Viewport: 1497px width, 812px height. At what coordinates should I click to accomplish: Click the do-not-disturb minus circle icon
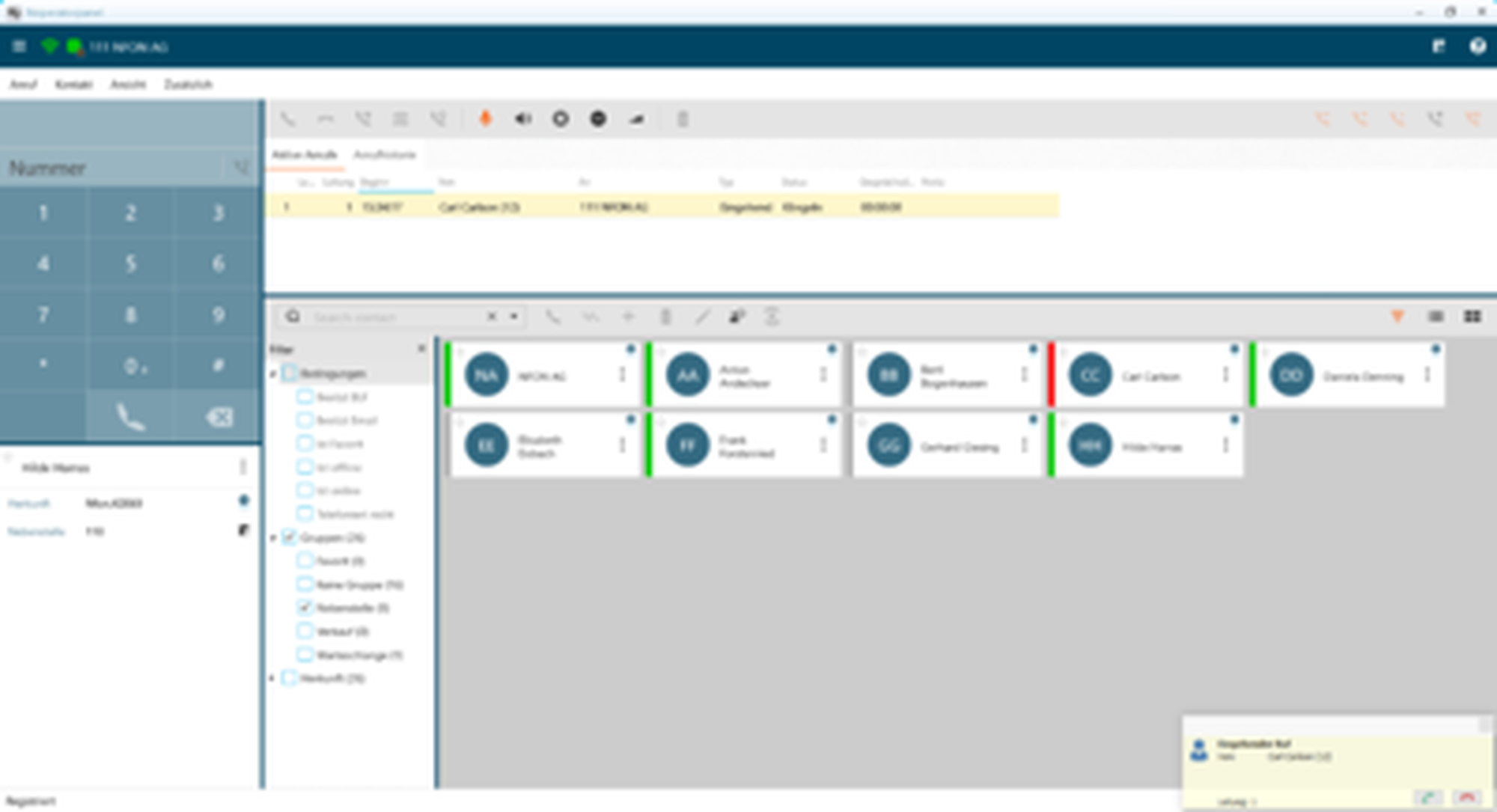(598, 119)
